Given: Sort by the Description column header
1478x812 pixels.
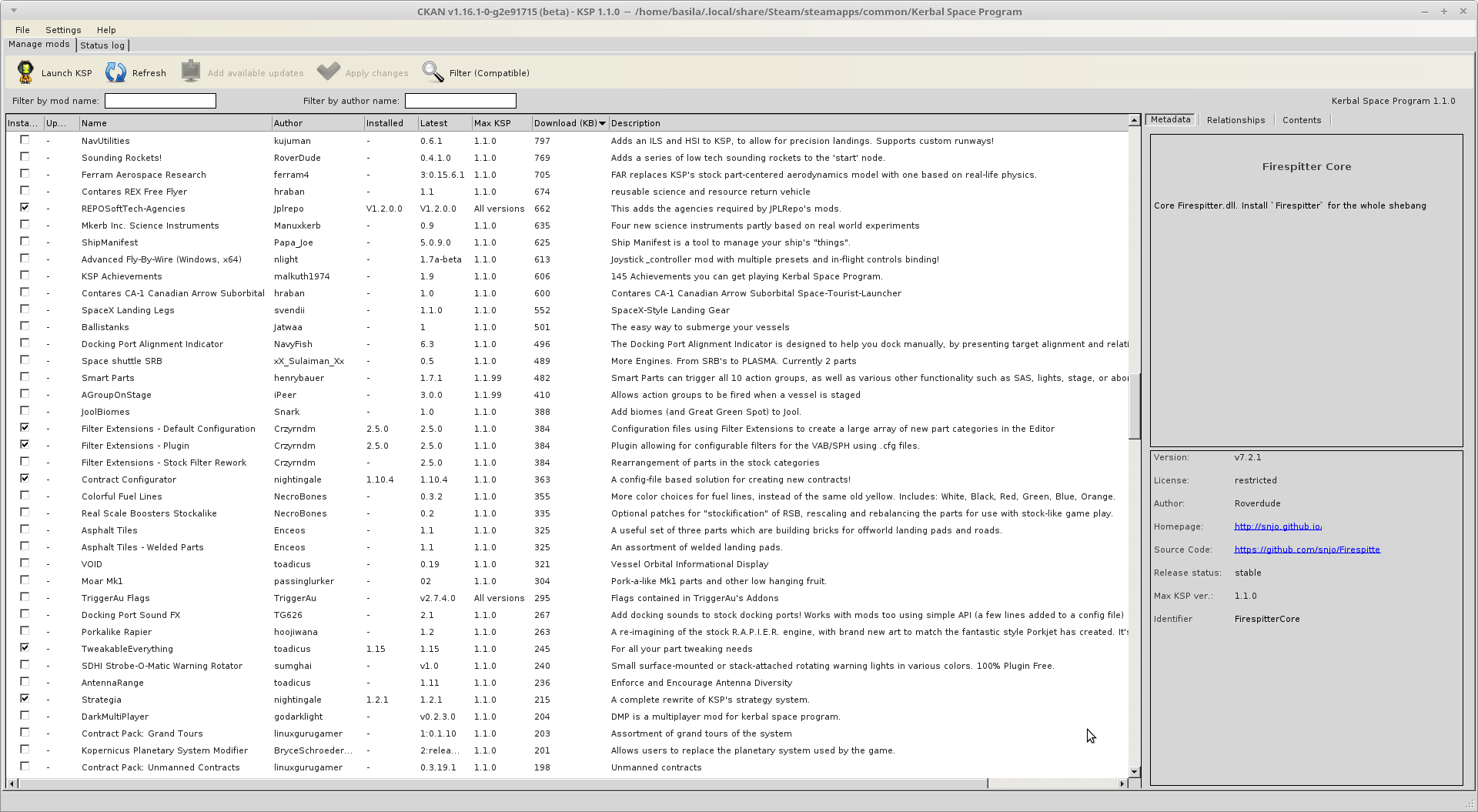Looking at the screenshot, I should (x=868, y=123).
